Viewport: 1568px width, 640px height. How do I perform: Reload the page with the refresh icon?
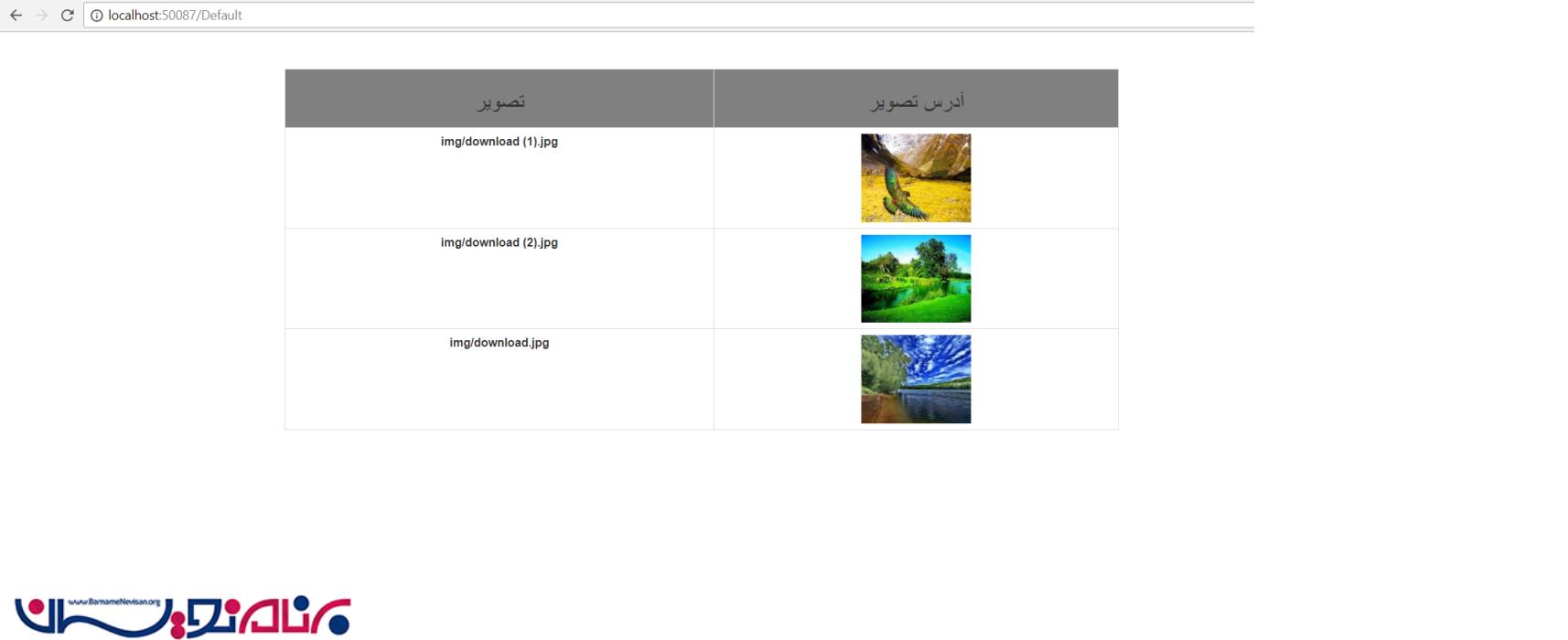click(x=67, y=16)
